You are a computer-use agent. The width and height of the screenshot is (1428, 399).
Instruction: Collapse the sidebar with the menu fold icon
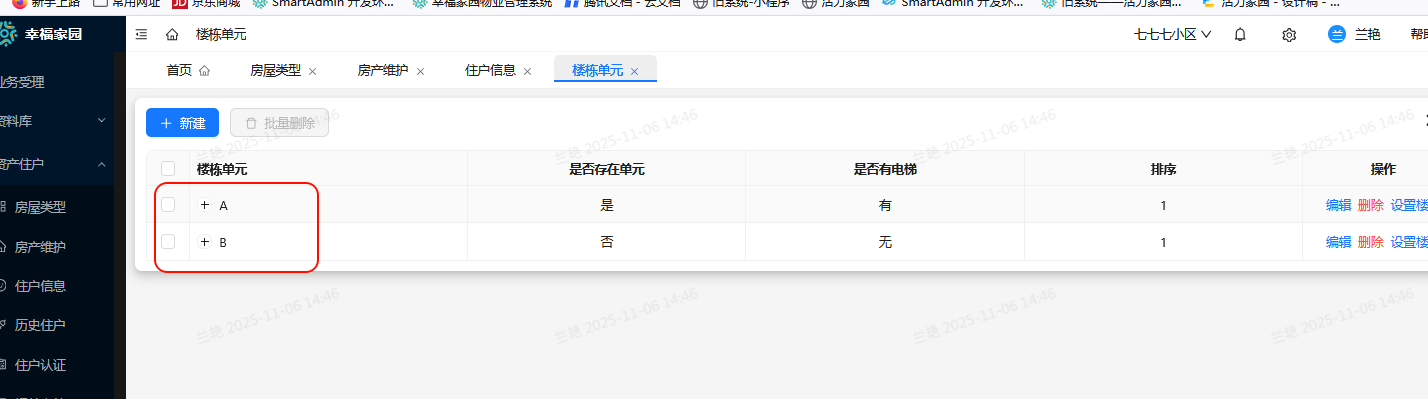(x=141, y=35)
